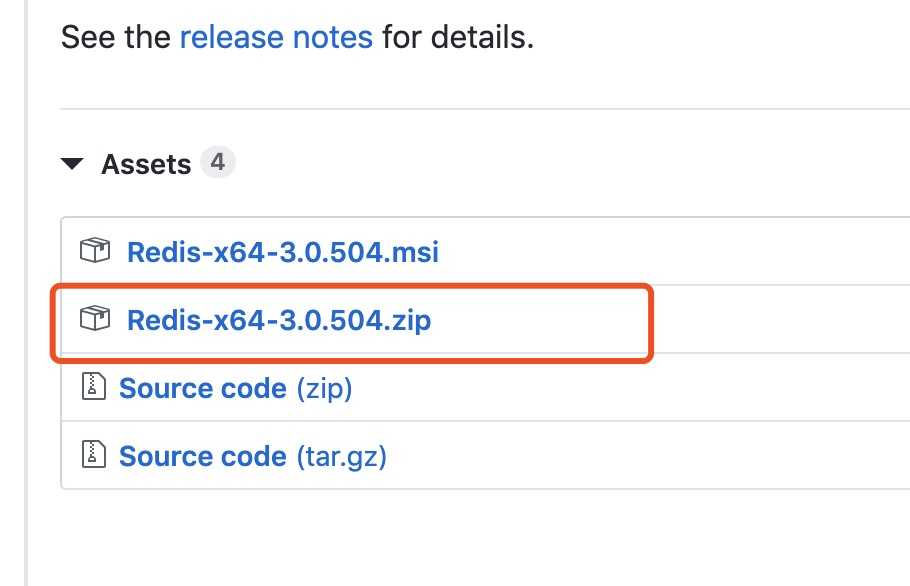The image size is (910, 586).
Task: Collapse the Assets disclosure triangle
Action: coord(72,164)
